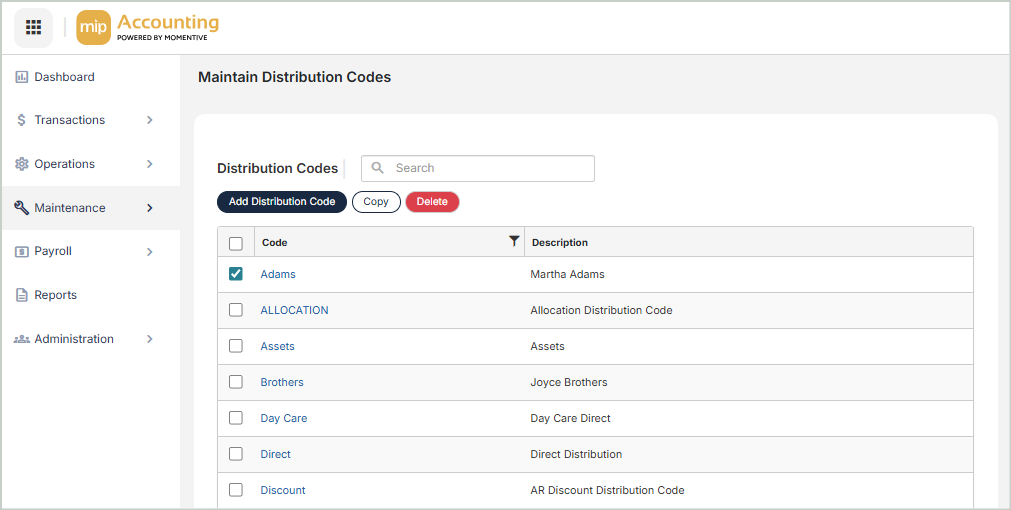Expand the Payroll submenu arrow
Screen dimensions: 1011x510
click(150, 252)
